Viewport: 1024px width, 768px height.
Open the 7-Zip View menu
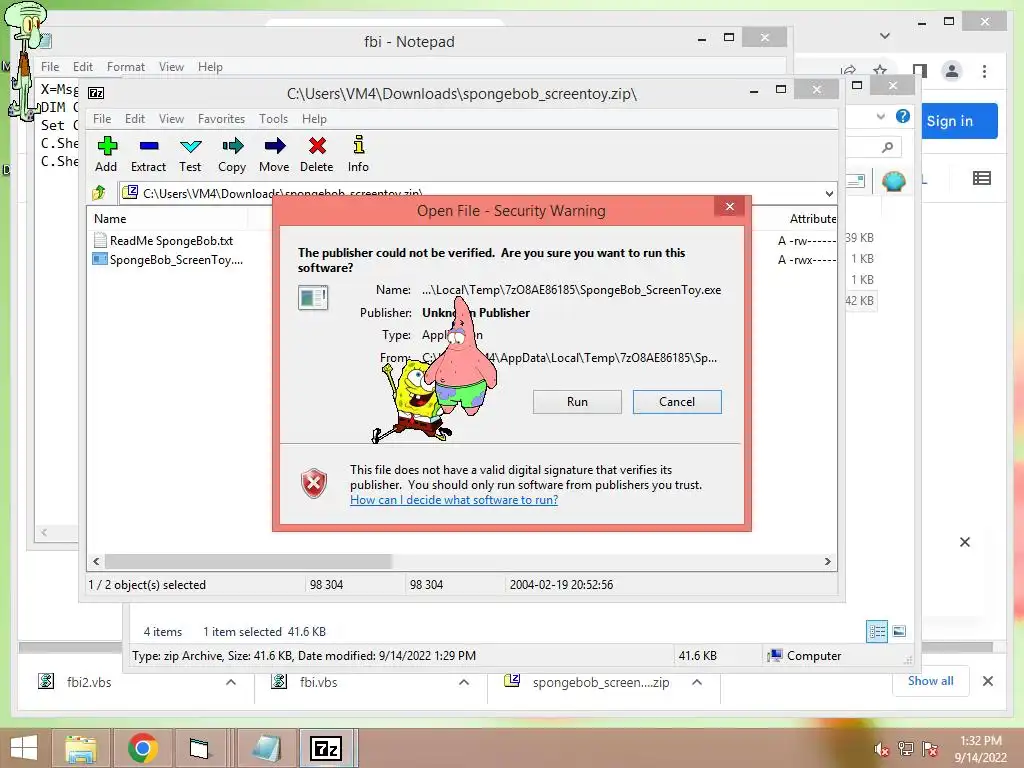click(x=171, y=119)
